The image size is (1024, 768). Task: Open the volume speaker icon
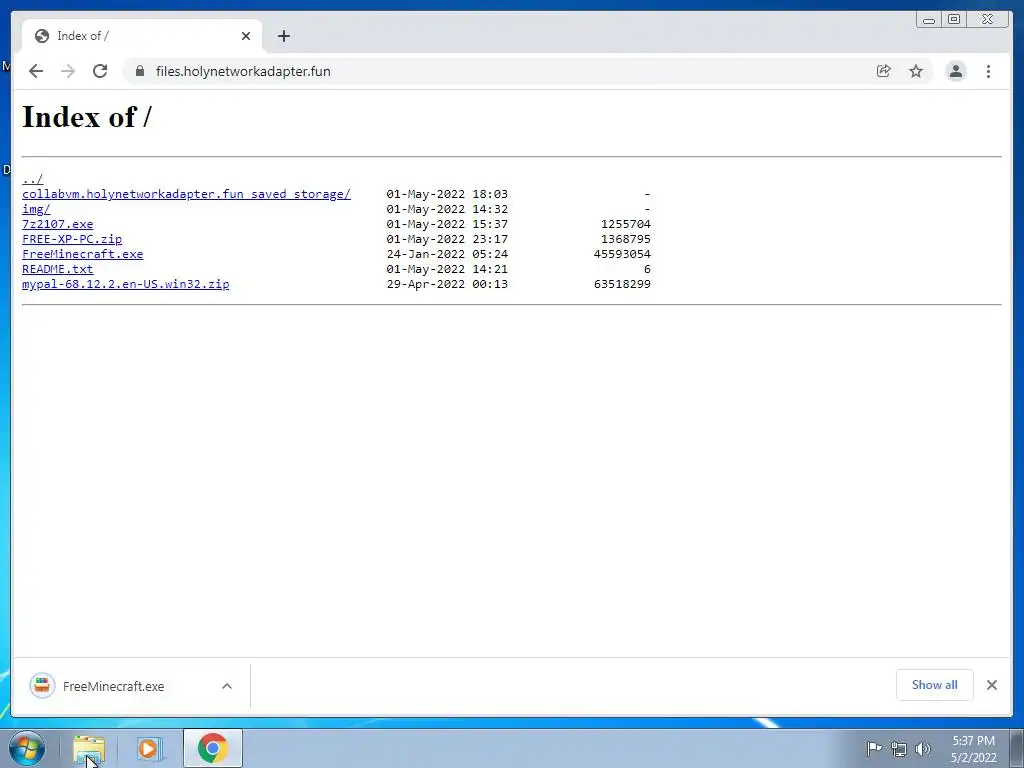923,749
